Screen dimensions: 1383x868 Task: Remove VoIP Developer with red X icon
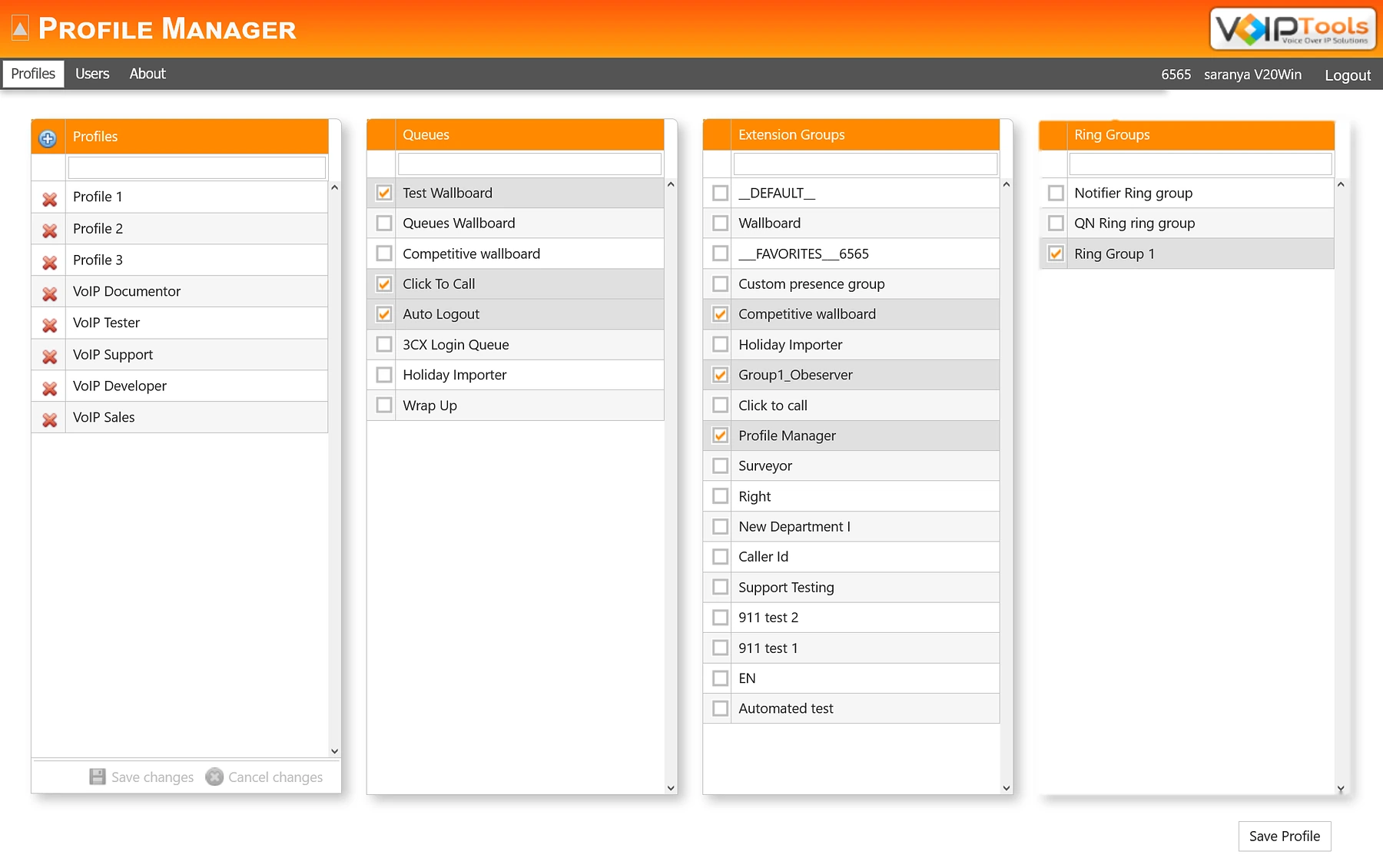(50, 388)
